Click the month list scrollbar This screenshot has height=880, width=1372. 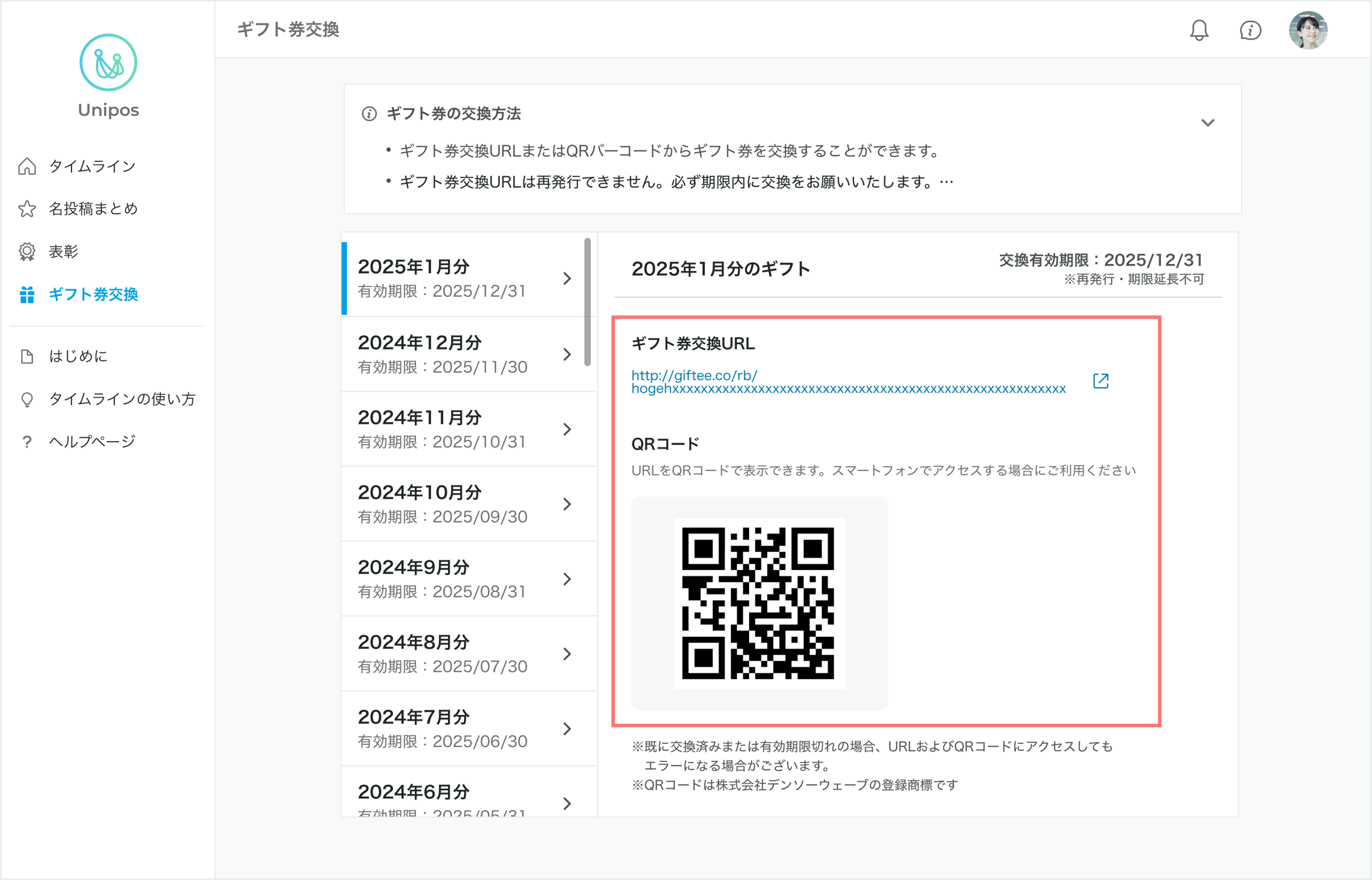tap(587, 302)
